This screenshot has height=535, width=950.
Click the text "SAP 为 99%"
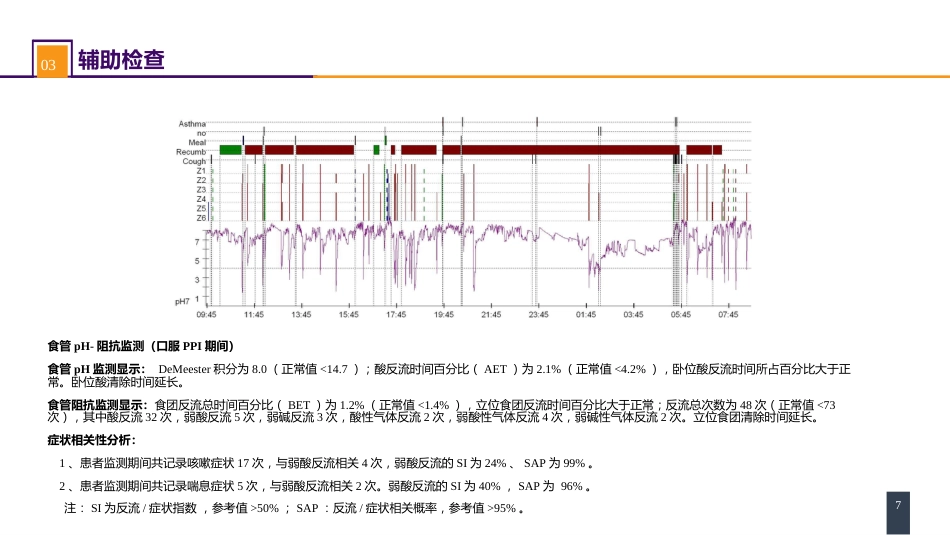coord(555,464)
